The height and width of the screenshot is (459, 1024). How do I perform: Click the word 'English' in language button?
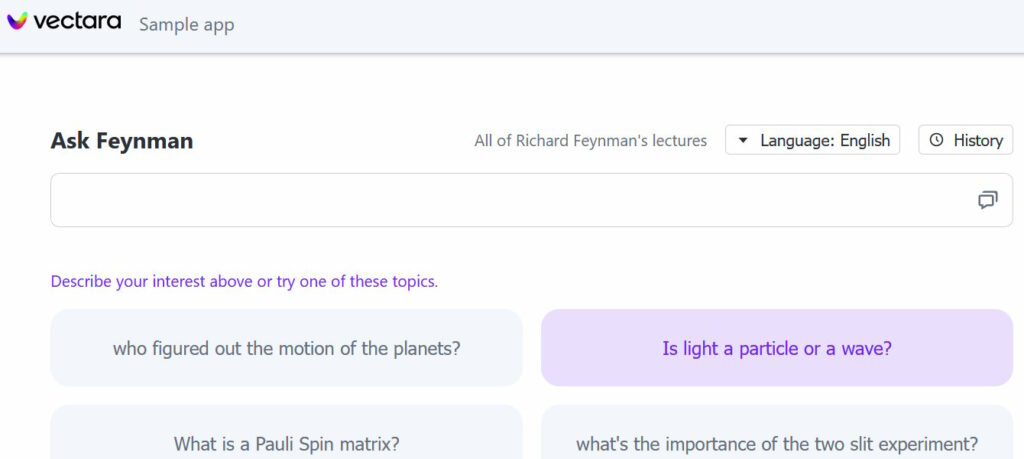[x=864, y=140]
